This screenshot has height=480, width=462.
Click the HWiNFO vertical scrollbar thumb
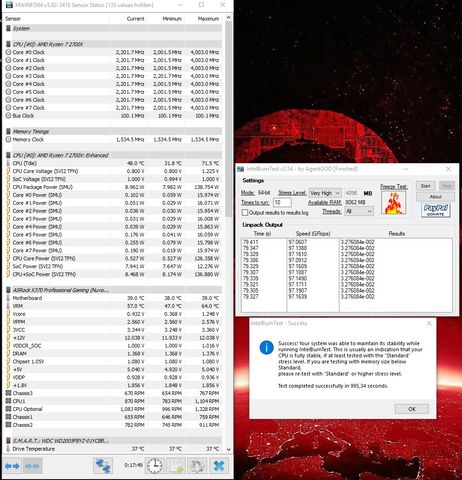click(x=228, y=118)
